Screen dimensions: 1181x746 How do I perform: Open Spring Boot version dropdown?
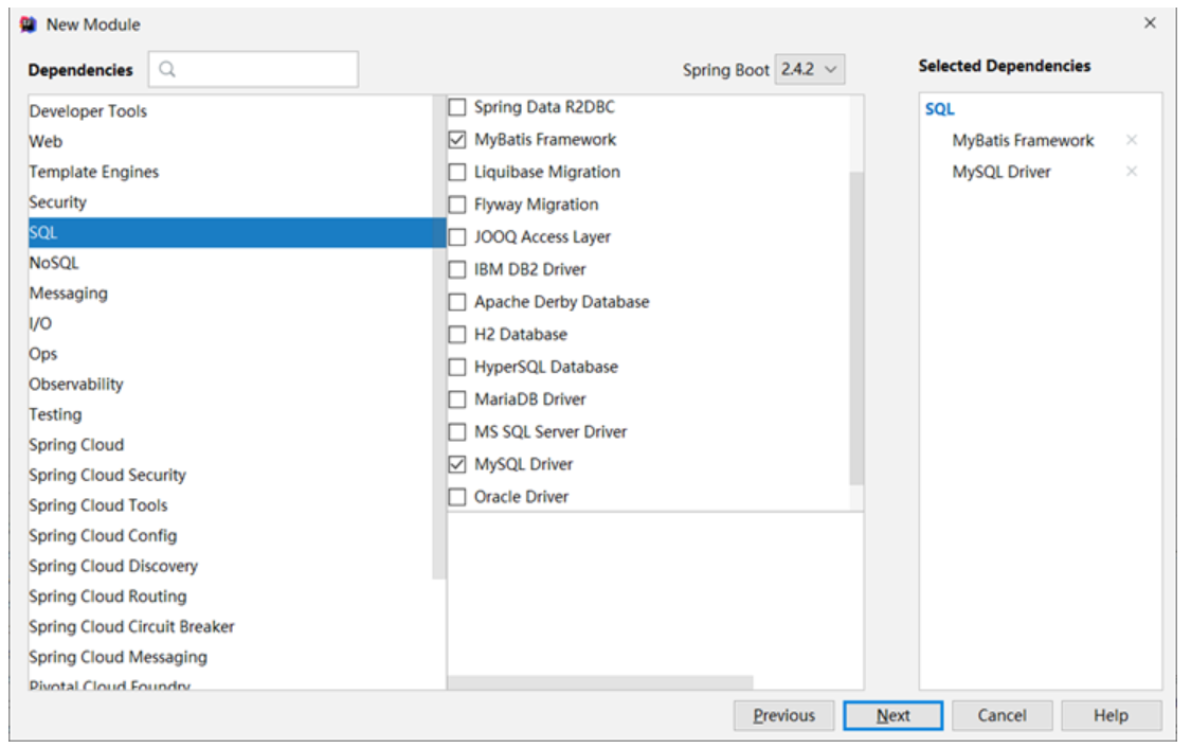point(810,69)
